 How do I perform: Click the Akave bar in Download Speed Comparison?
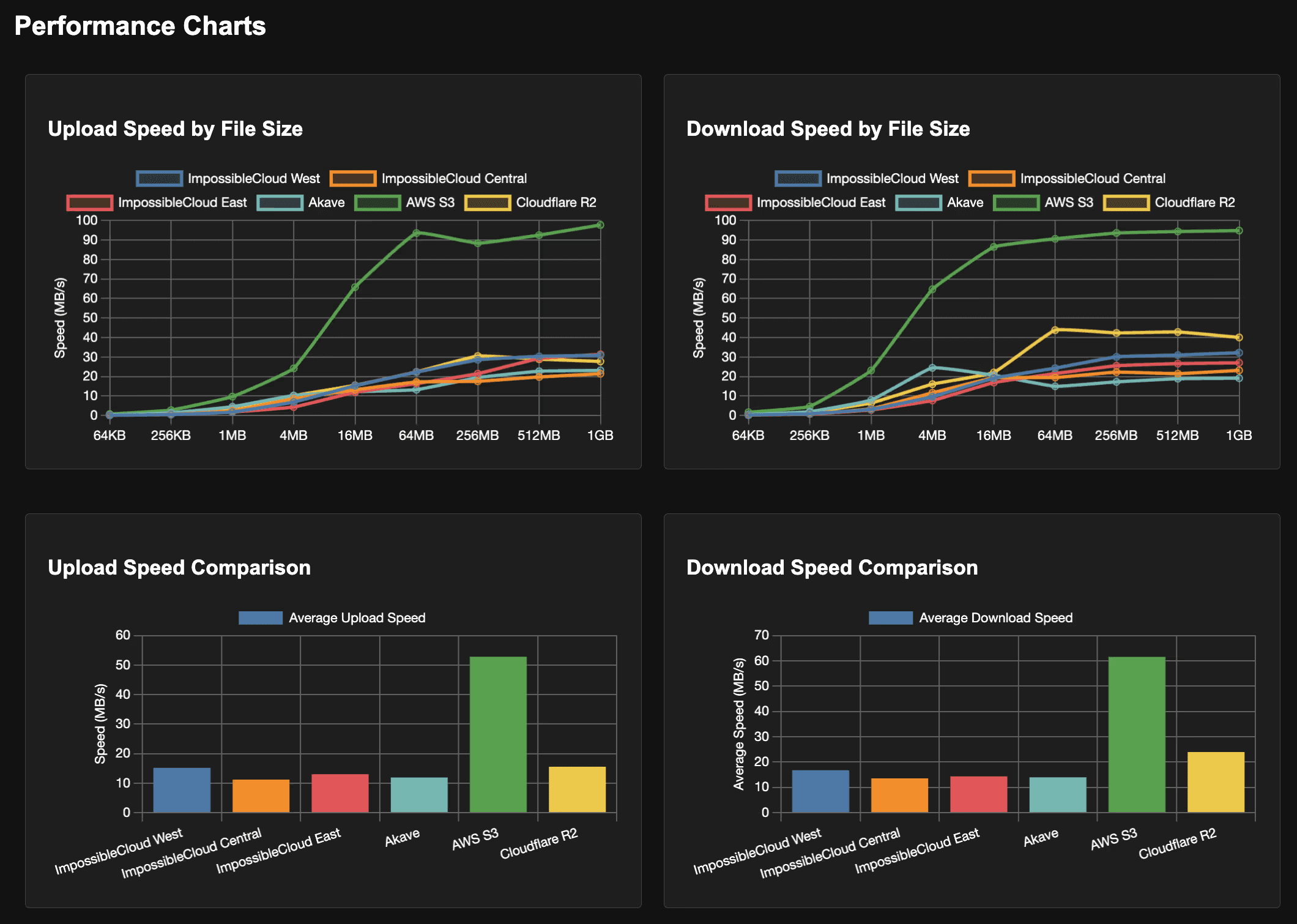[1058, 795]
